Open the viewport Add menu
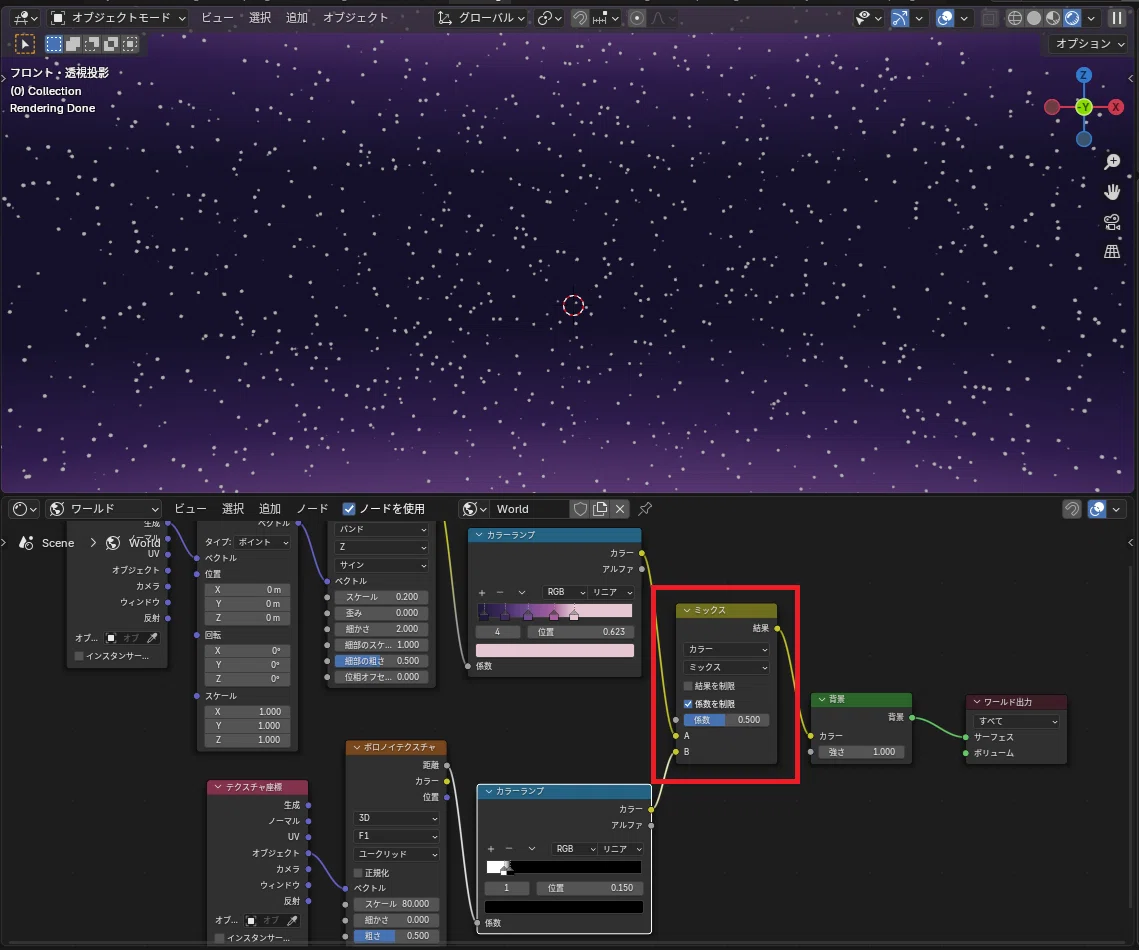Image resolution: width=1139 pixels, height=950 pixels. pyautogui.click(x=296, y=17)
